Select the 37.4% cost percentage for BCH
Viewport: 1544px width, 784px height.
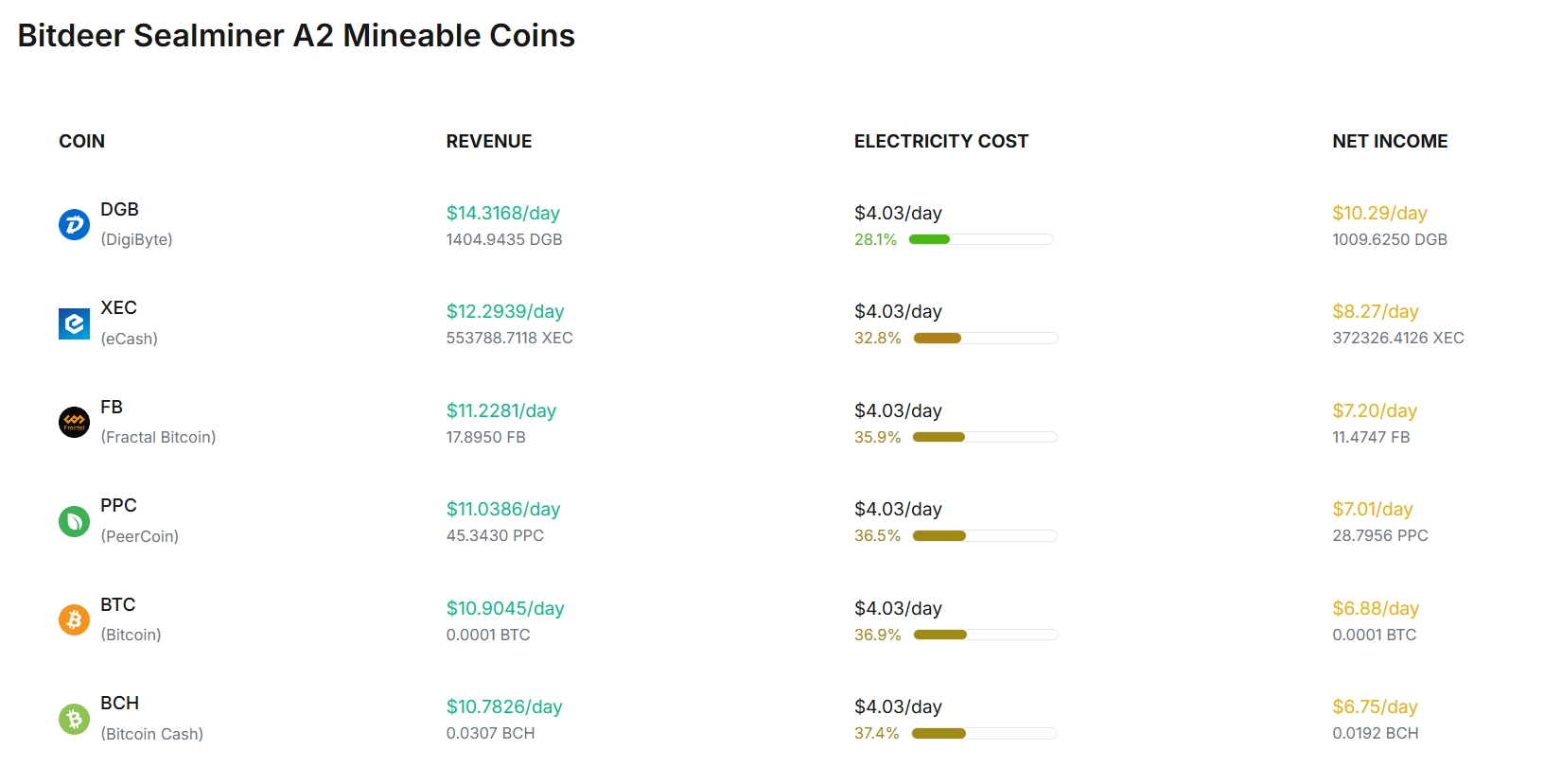tap(877, 733)
